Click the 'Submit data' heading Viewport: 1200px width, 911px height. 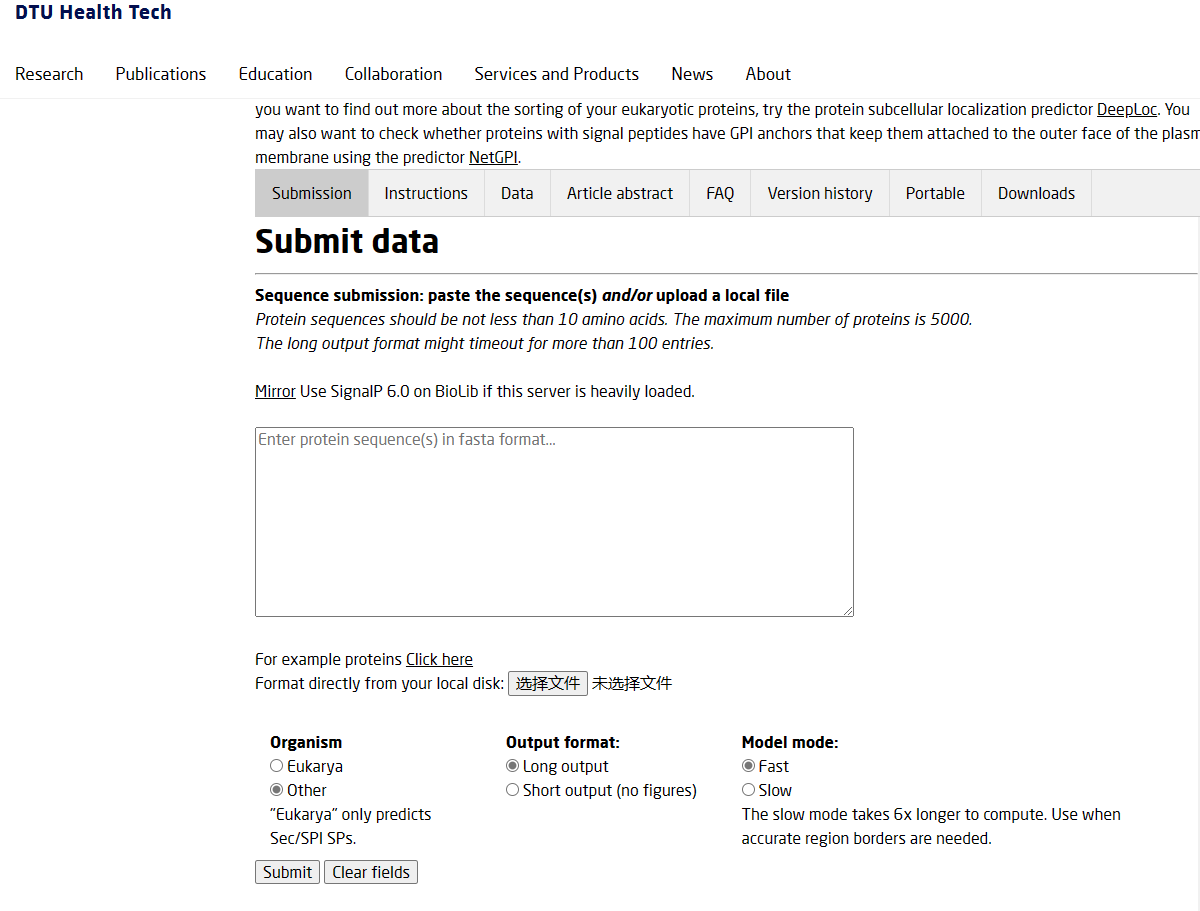point(347,242)
